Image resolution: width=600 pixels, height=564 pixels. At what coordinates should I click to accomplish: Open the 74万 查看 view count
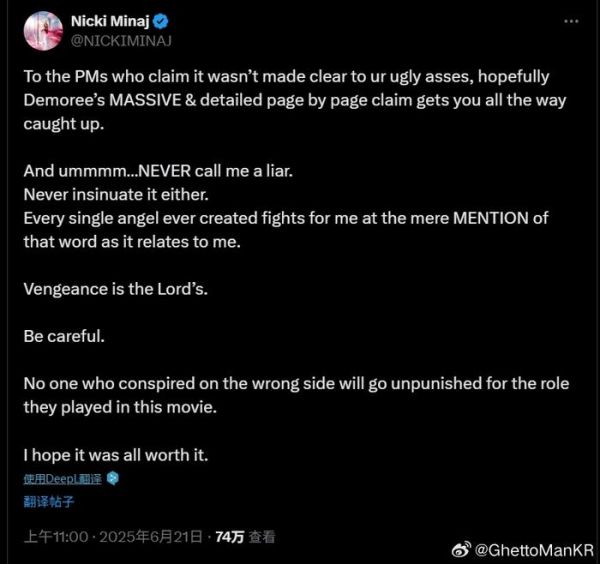point(245,537)
